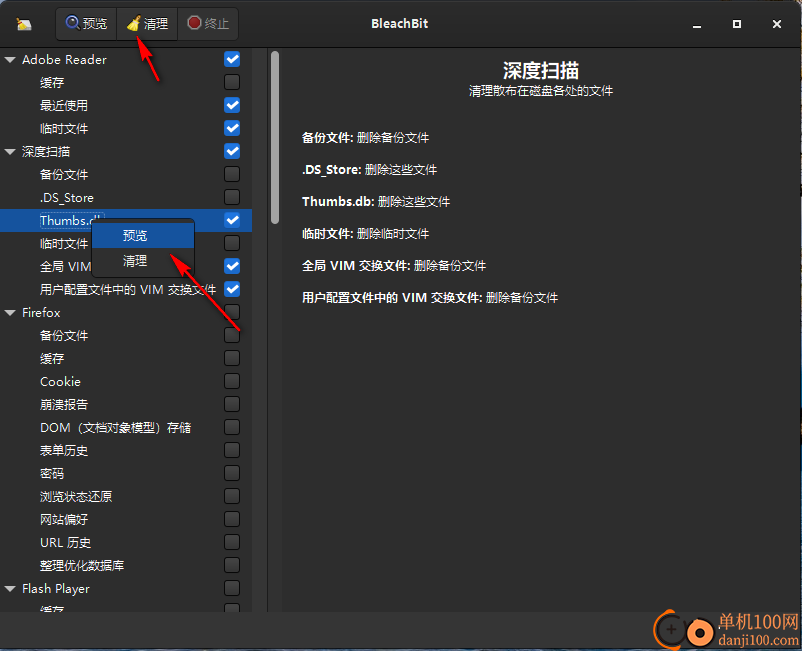
Task: Select the Flash Player tree label
Action: pyautogui.click(x=56, y=589)
